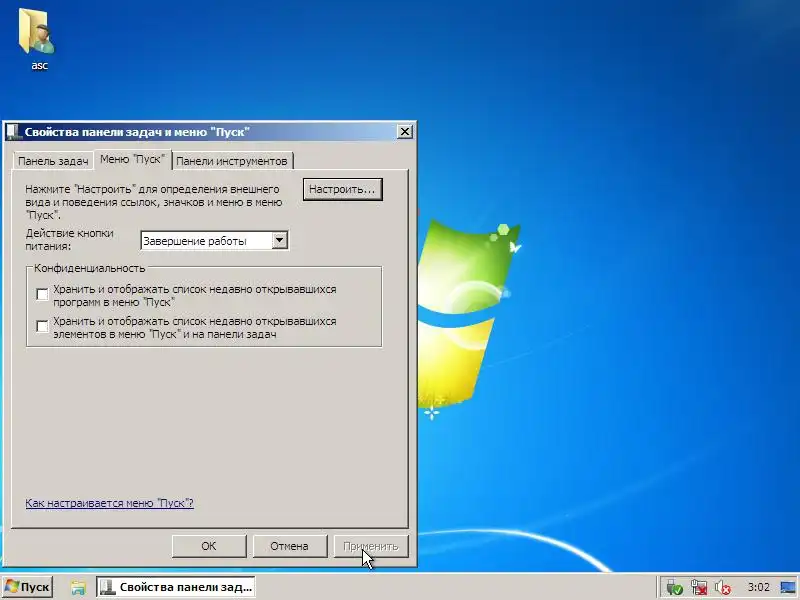Image resolution: width=800 pixels, height=600 pixels.
Task: Switch to the Панель задач tab
Action: point(53,161)
